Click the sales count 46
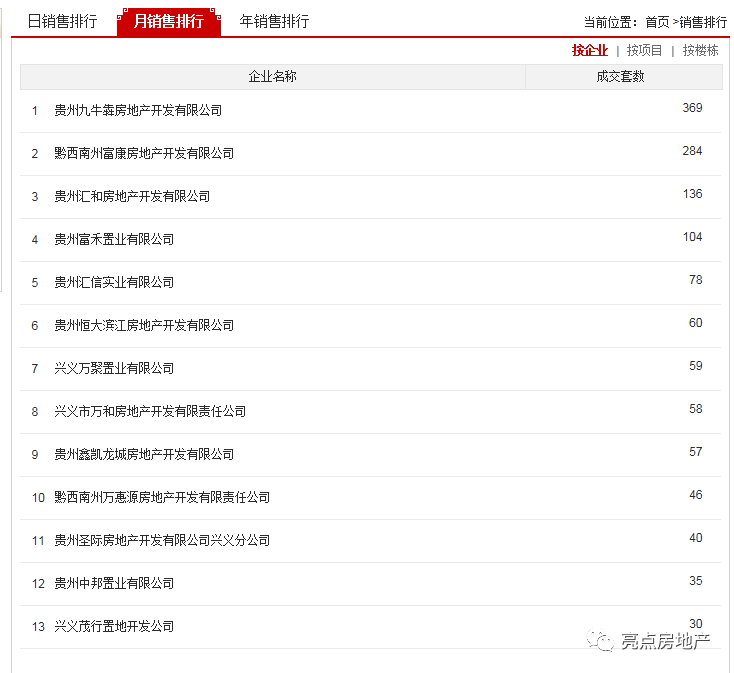The width and height of the screenshot is (734, 673). click(x=696, y=496)
